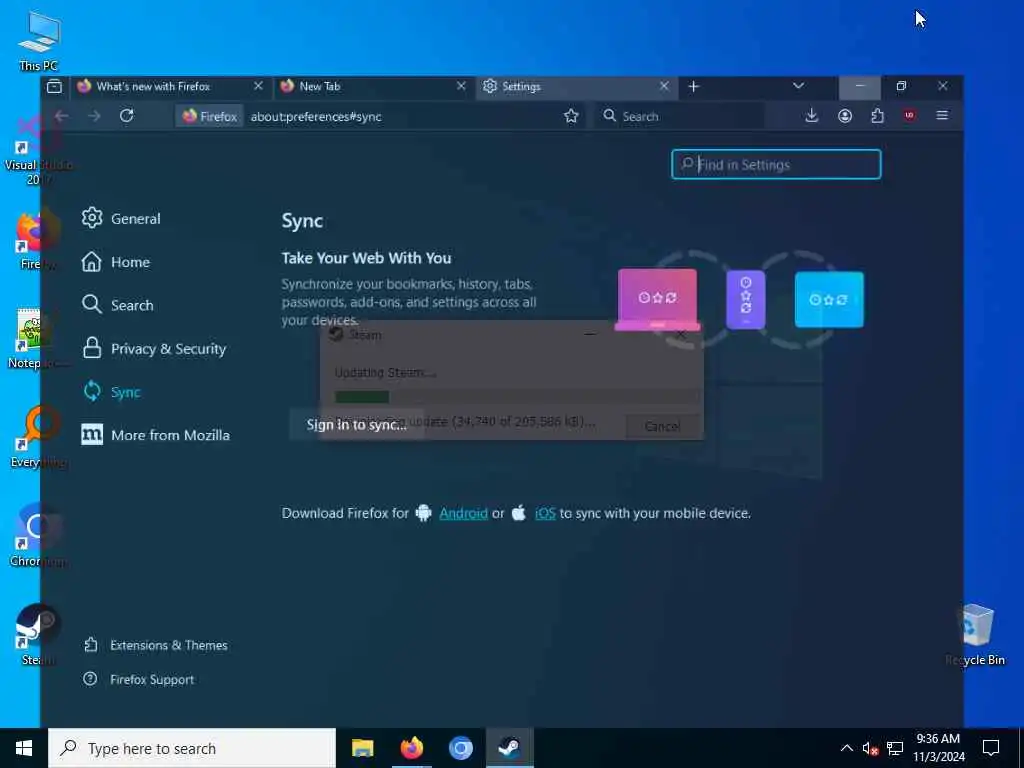Open the Firefox View icon in the tab strip
1024x768 pixels.
[x=55, y=86]
